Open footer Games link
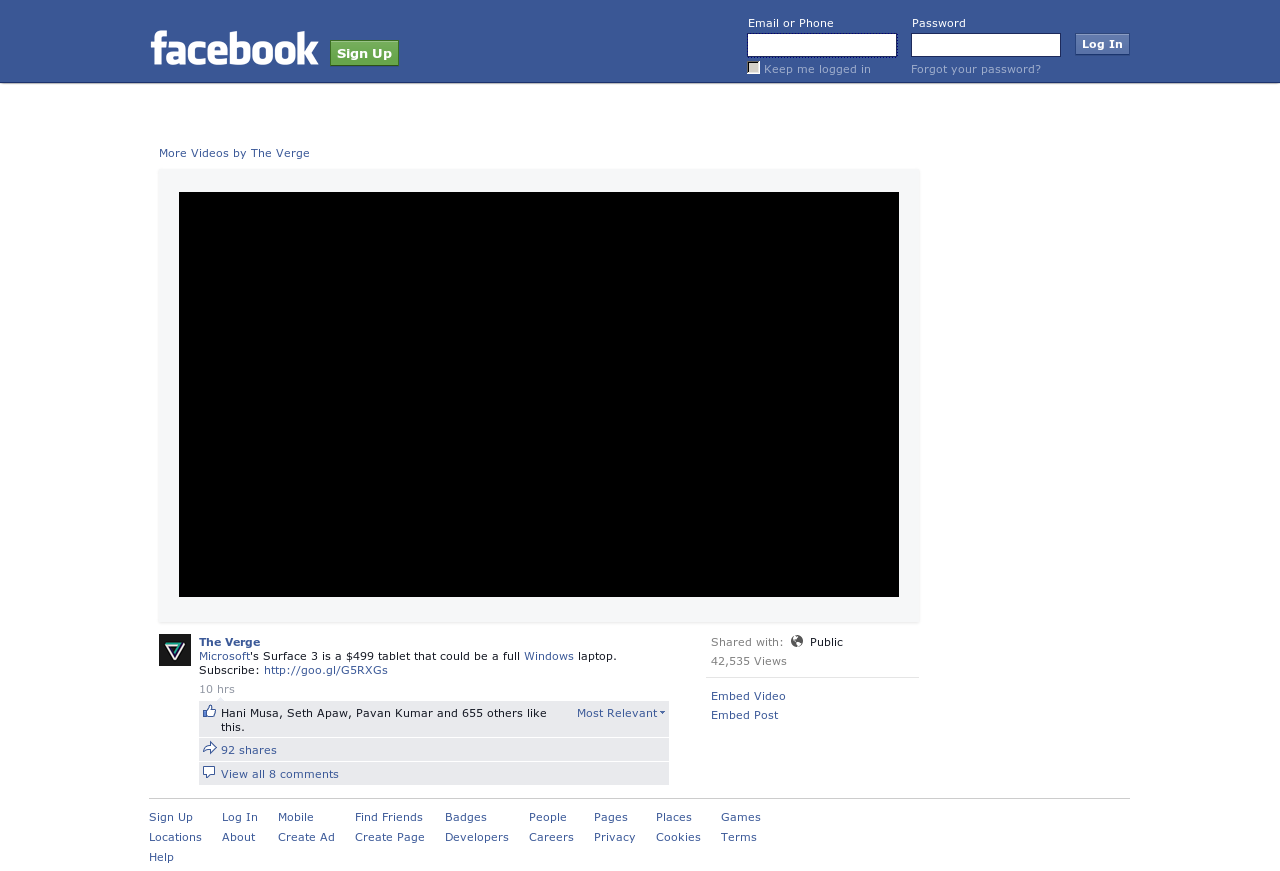The height and width of the screenshot is (871, 1280). [741, 817]
